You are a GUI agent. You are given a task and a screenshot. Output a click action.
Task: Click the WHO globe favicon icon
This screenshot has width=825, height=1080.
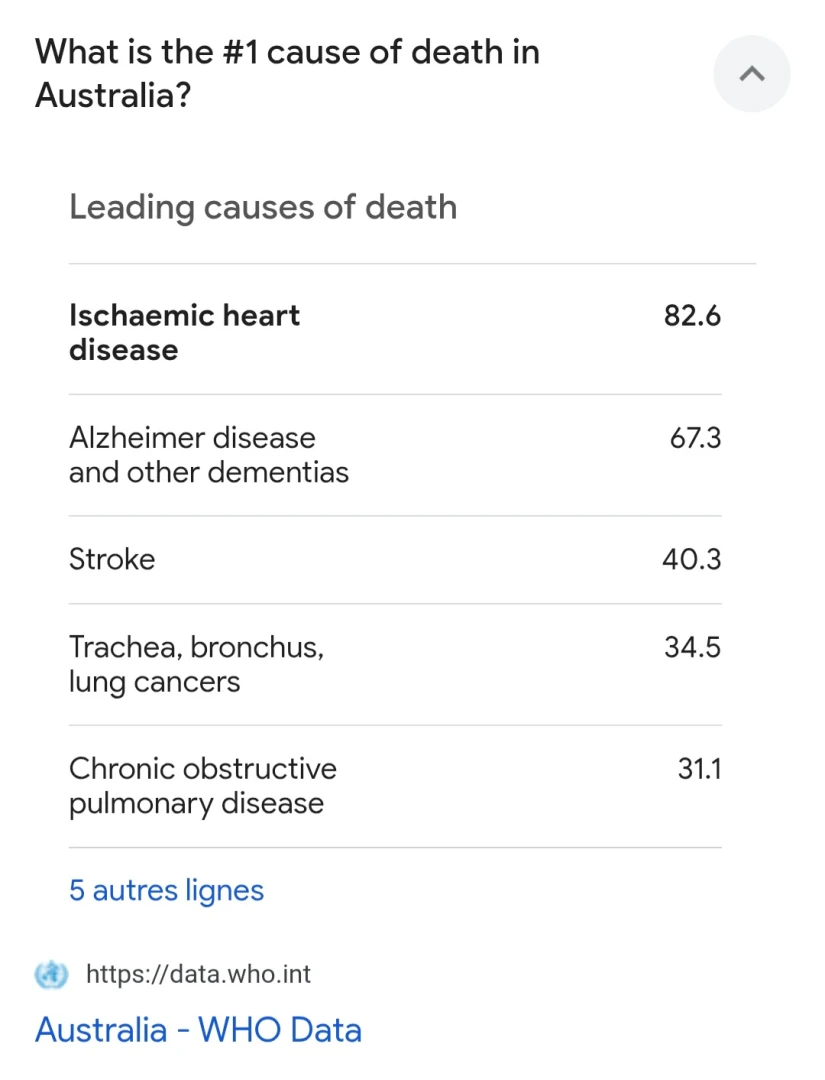[x=52, y=974]
